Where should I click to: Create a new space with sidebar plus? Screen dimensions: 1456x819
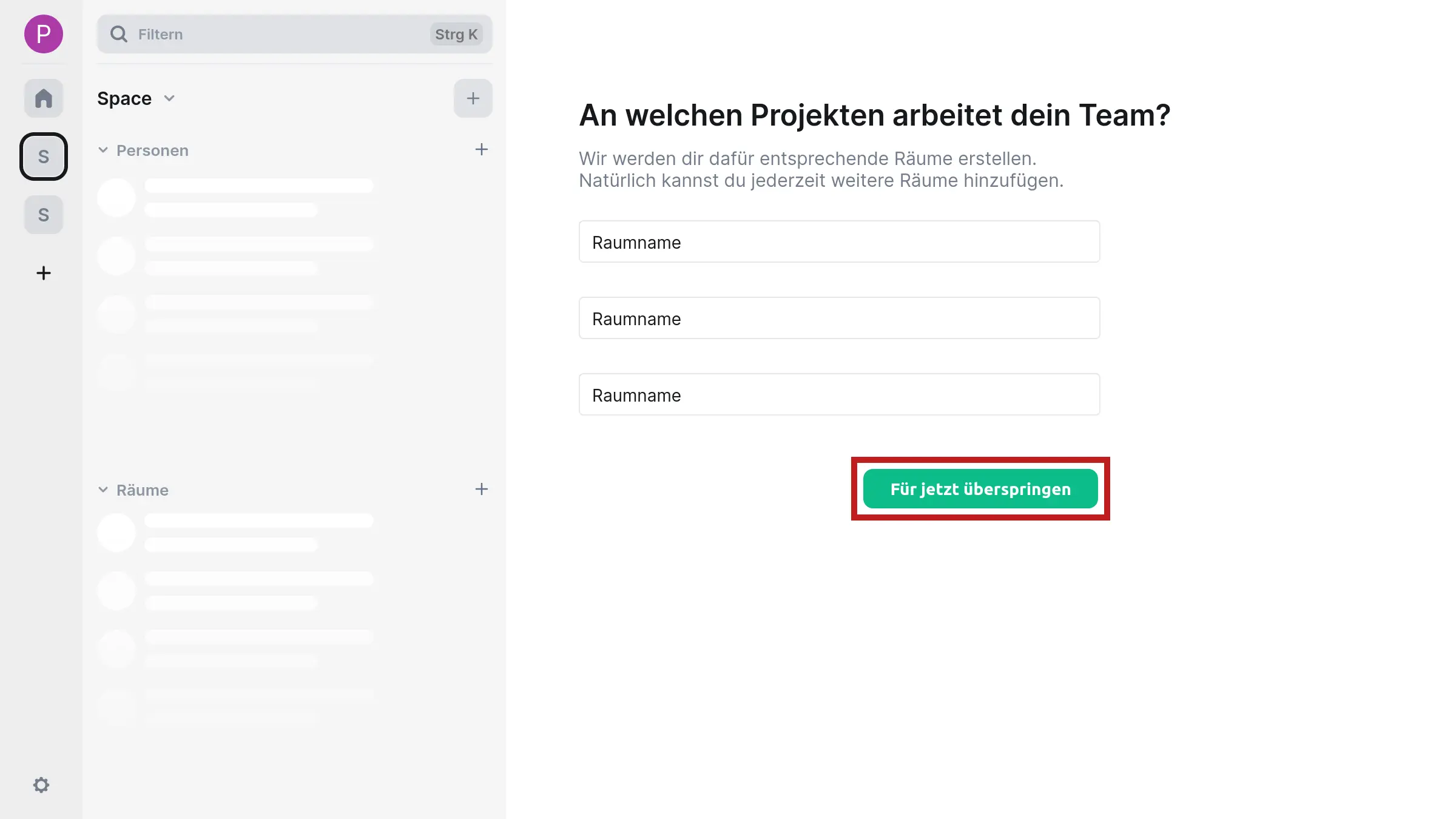43,273
